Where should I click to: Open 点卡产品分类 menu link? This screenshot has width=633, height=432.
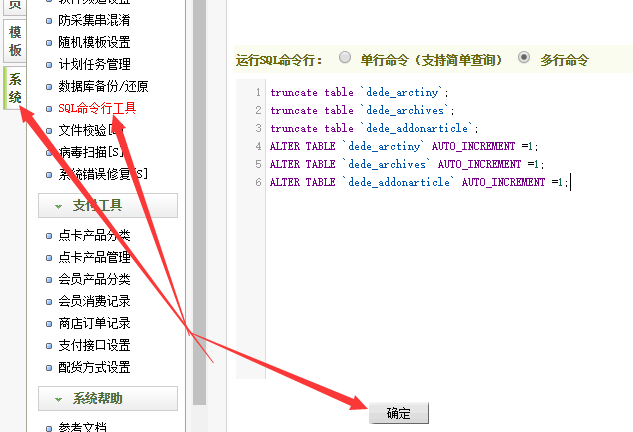pyautogui.click(x=94, y=235)
